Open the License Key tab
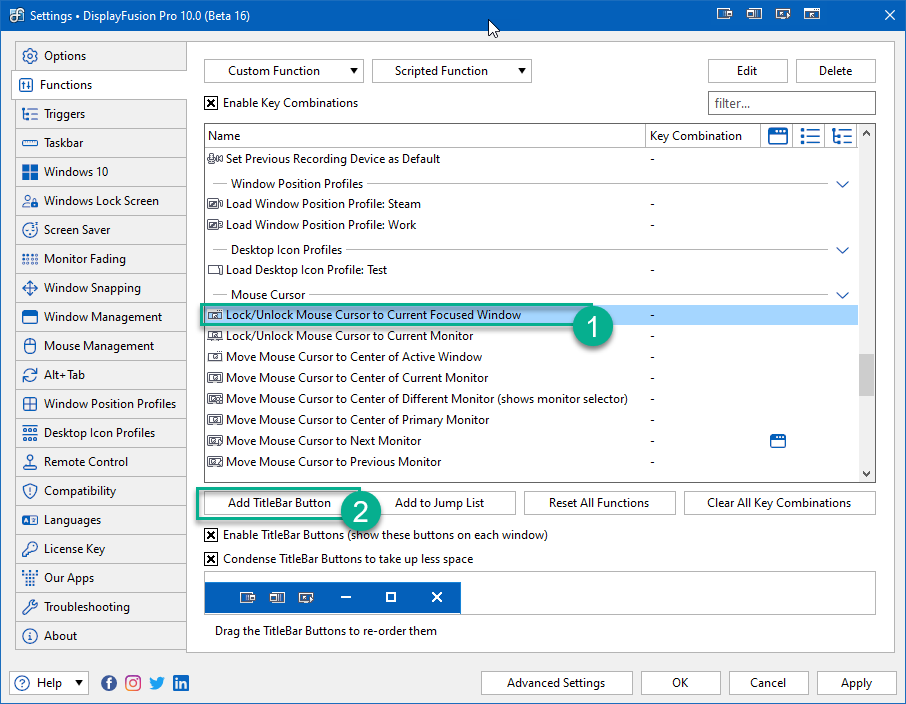This screenshot has height=704, width=906. coord(101,549)
